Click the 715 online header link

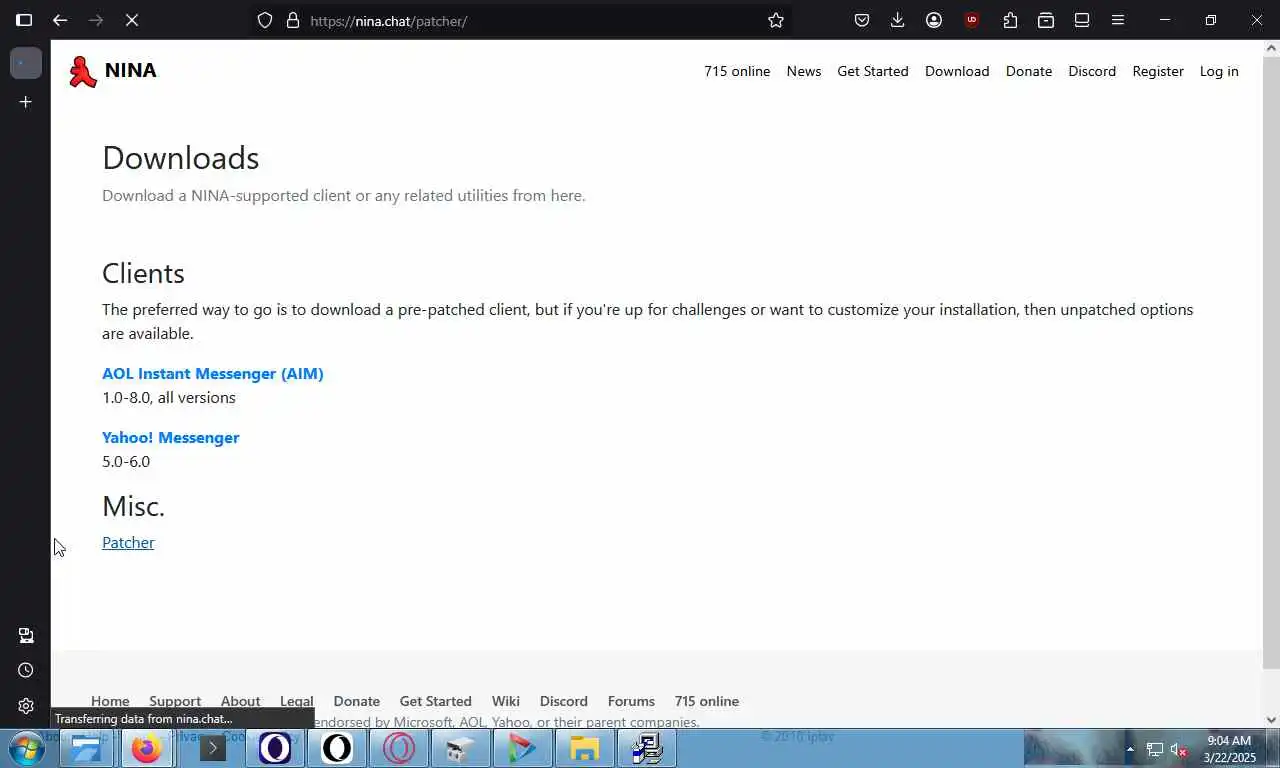click(737, 71)
